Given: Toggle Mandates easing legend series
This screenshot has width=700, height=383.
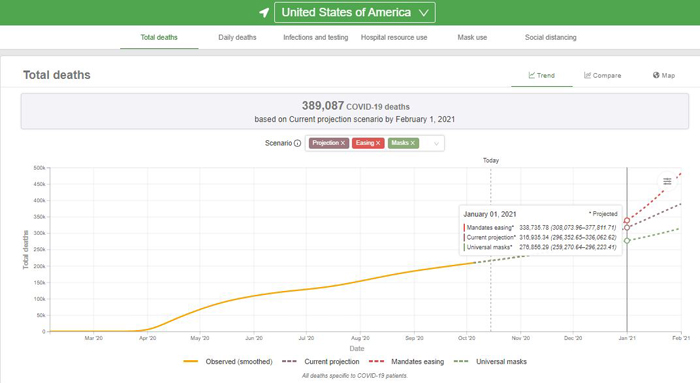Looking at the screenshot, I should (406, 362).
